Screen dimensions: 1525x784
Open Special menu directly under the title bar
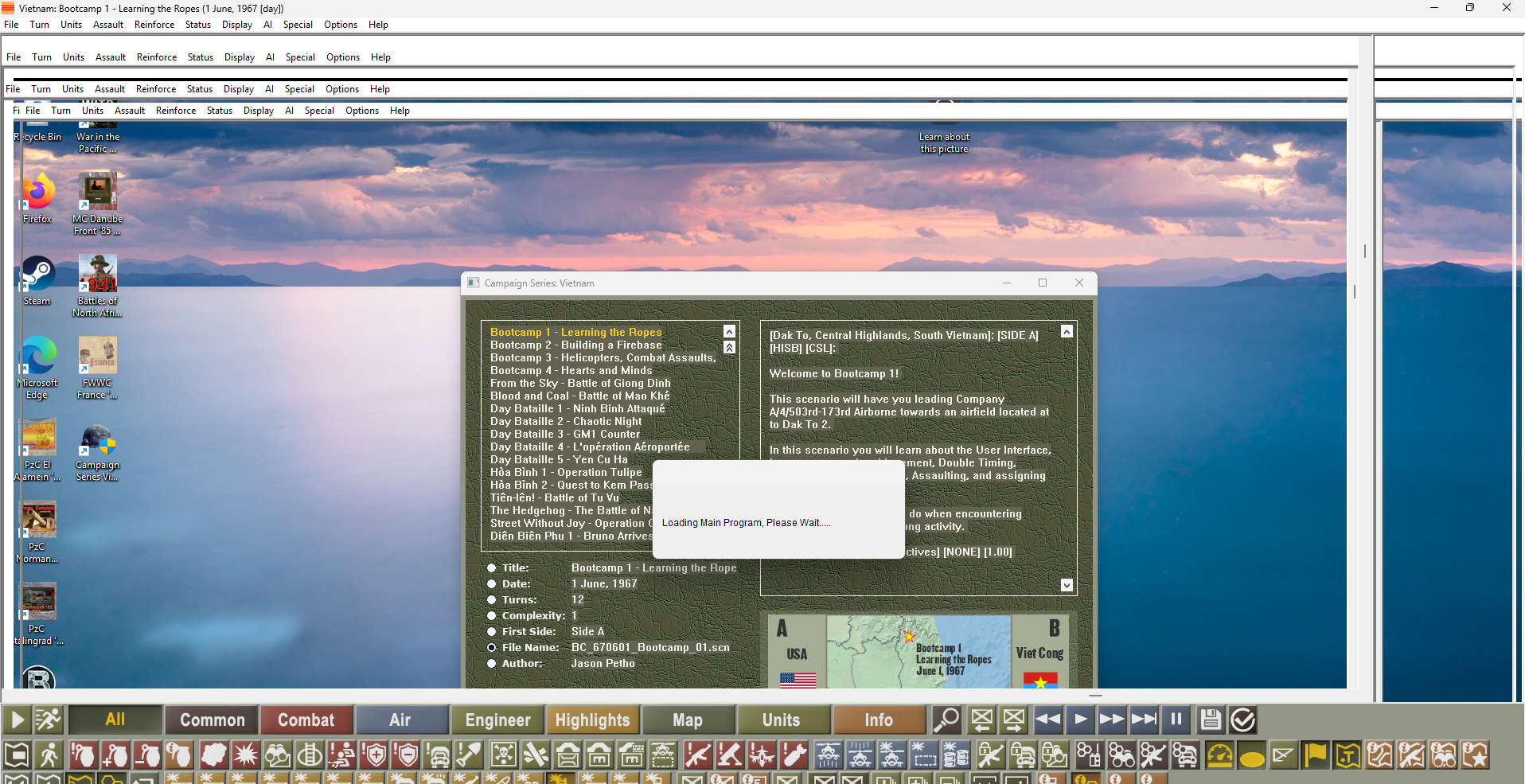pyautogui.click(x=298, y=25)
